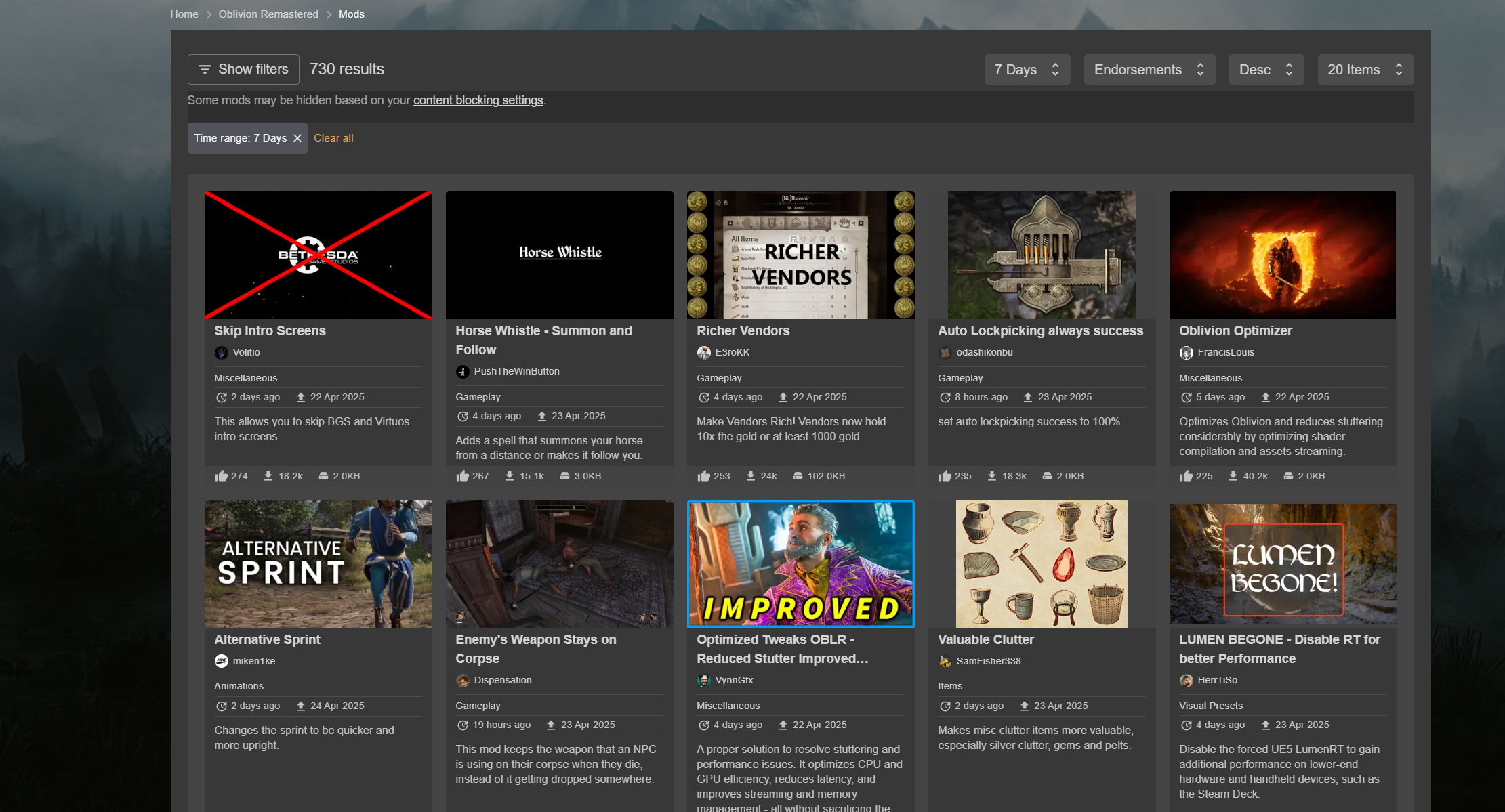Open the Alternative Sprint mod title

(267, 639)
